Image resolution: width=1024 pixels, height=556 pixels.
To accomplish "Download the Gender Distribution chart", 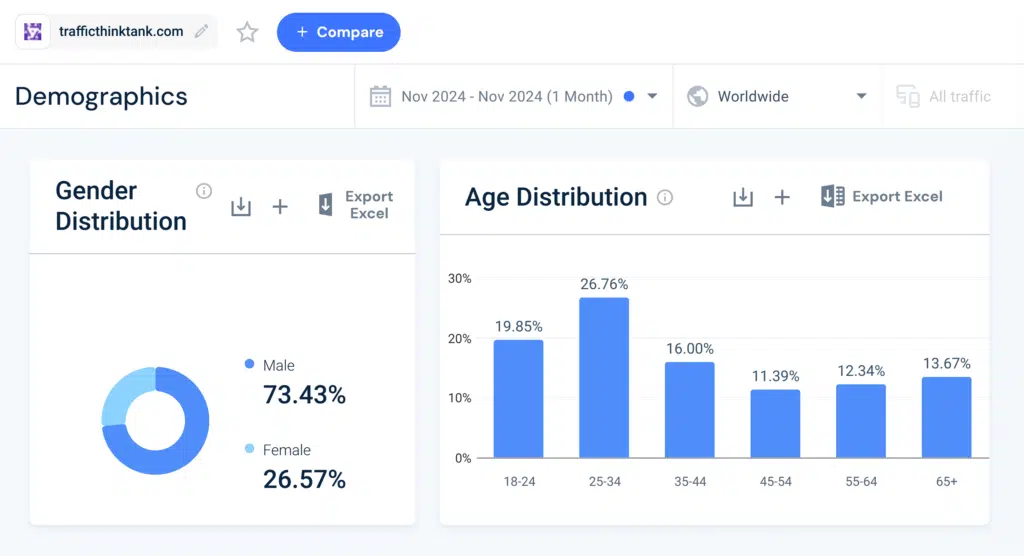I will [x=241, y=206].
